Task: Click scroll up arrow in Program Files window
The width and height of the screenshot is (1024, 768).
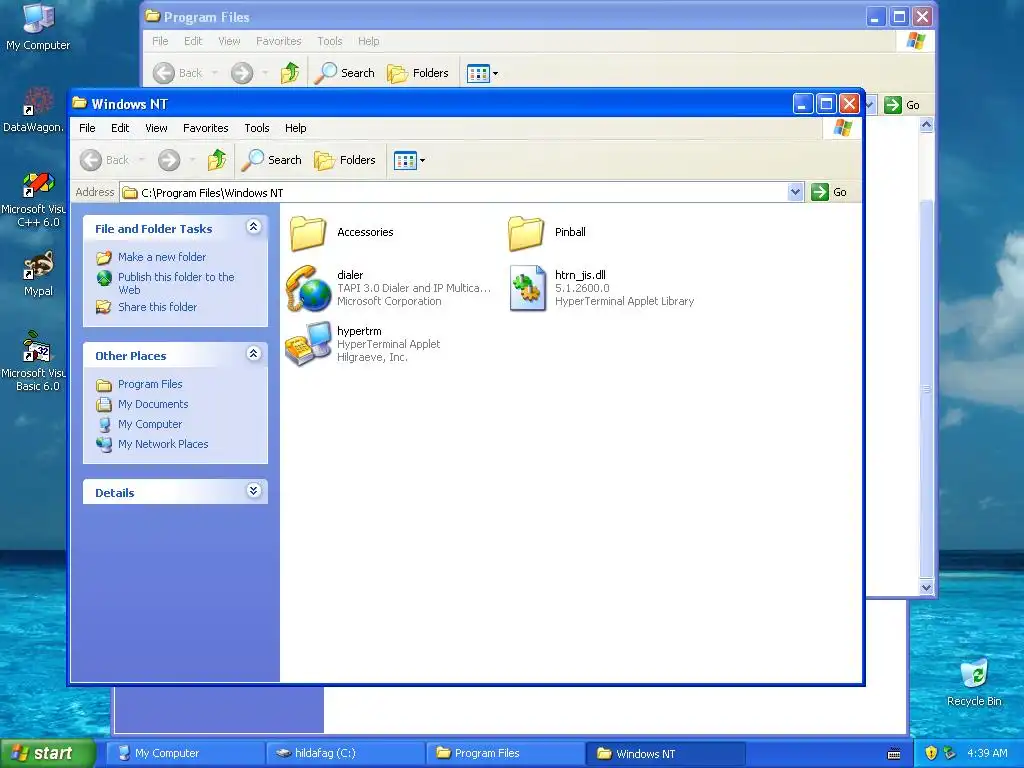Action: [926, 125]
